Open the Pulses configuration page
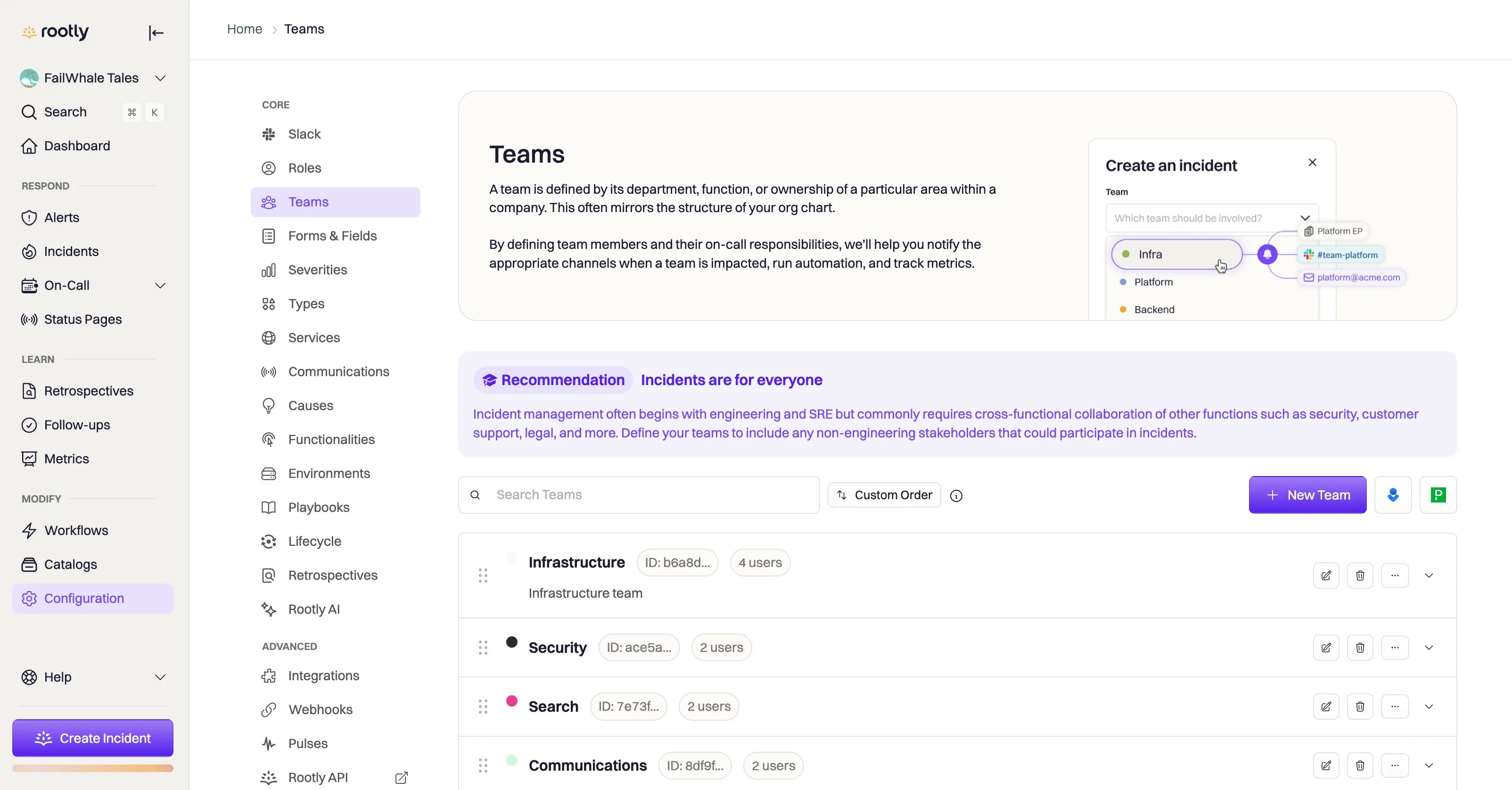This screenshot has width=1512, height=790. 308,743
